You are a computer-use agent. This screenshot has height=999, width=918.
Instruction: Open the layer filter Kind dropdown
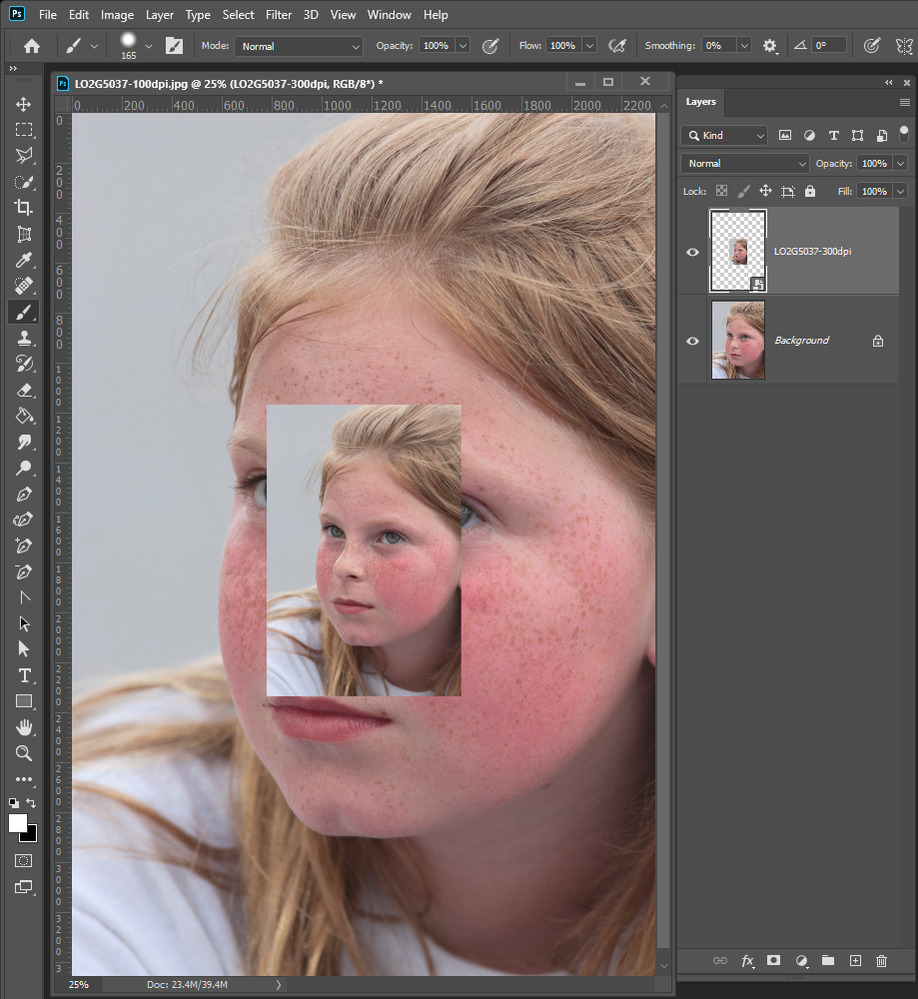[x=725, y=136]
